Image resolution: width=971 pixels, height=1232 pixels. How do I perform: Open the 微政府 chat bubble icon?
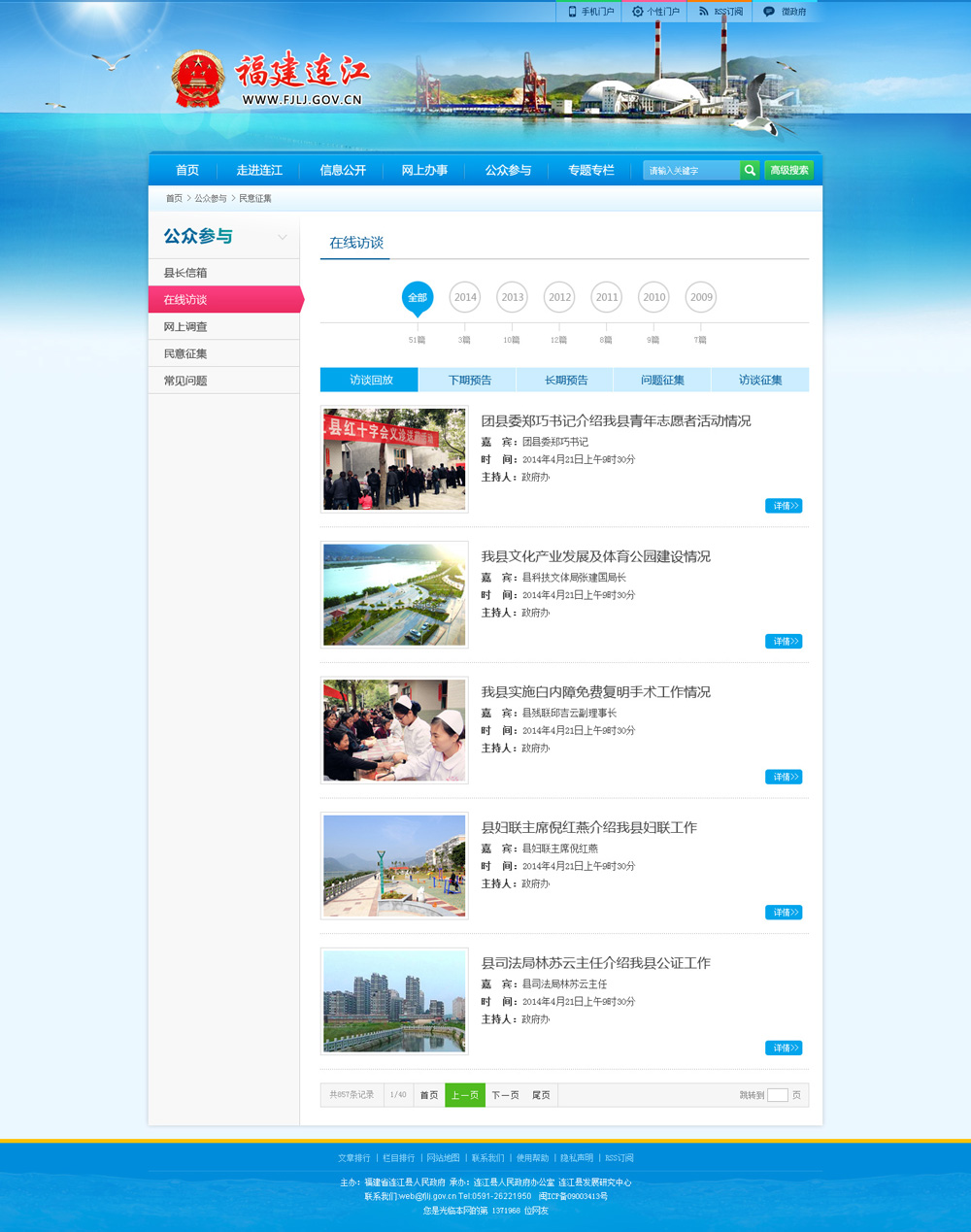pos(769,12)
